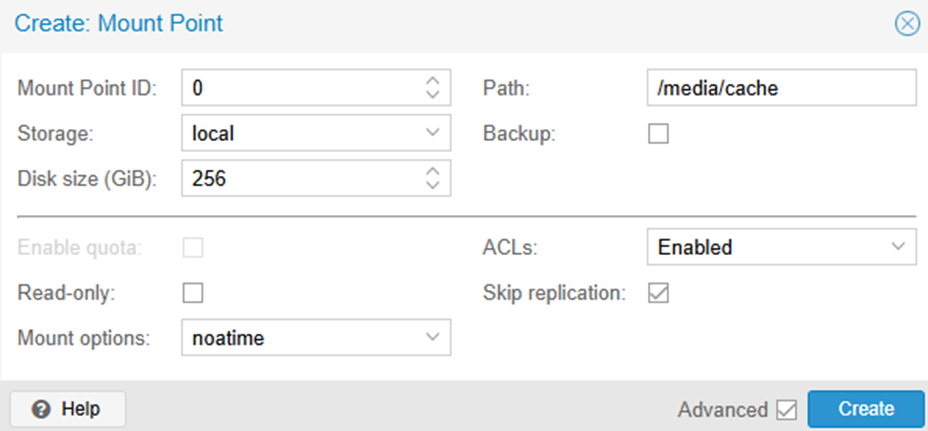Screen dimensions: 928x431
Task: Open the Mount options dropdown
Action: pos(432,338)
